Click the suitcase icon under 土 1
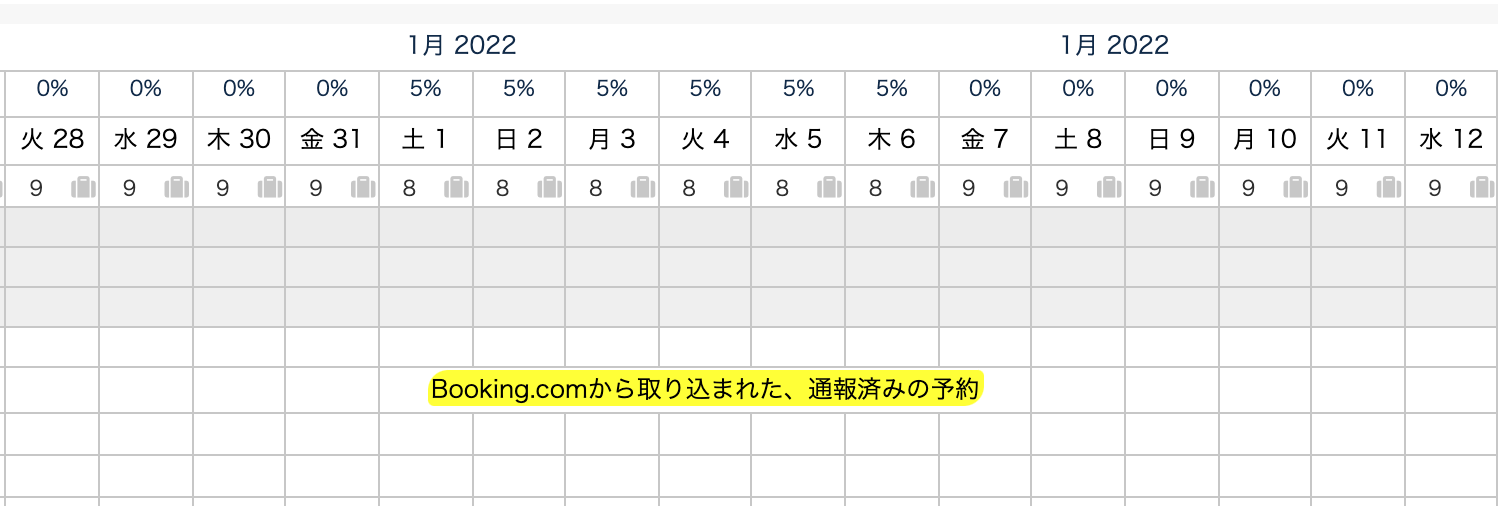The image size is (1498, 506). click(x=456, y=188)
